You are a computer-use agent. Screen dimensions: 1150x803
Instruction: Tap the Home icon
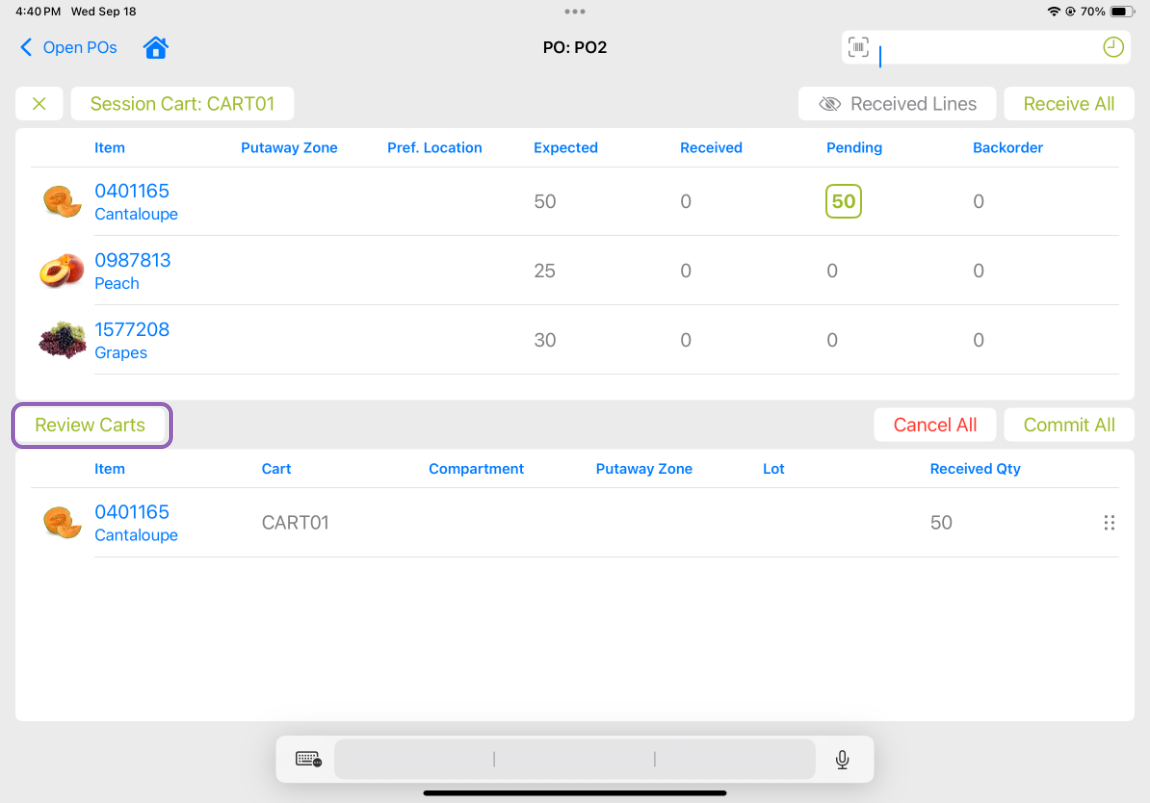coord(155,48)
